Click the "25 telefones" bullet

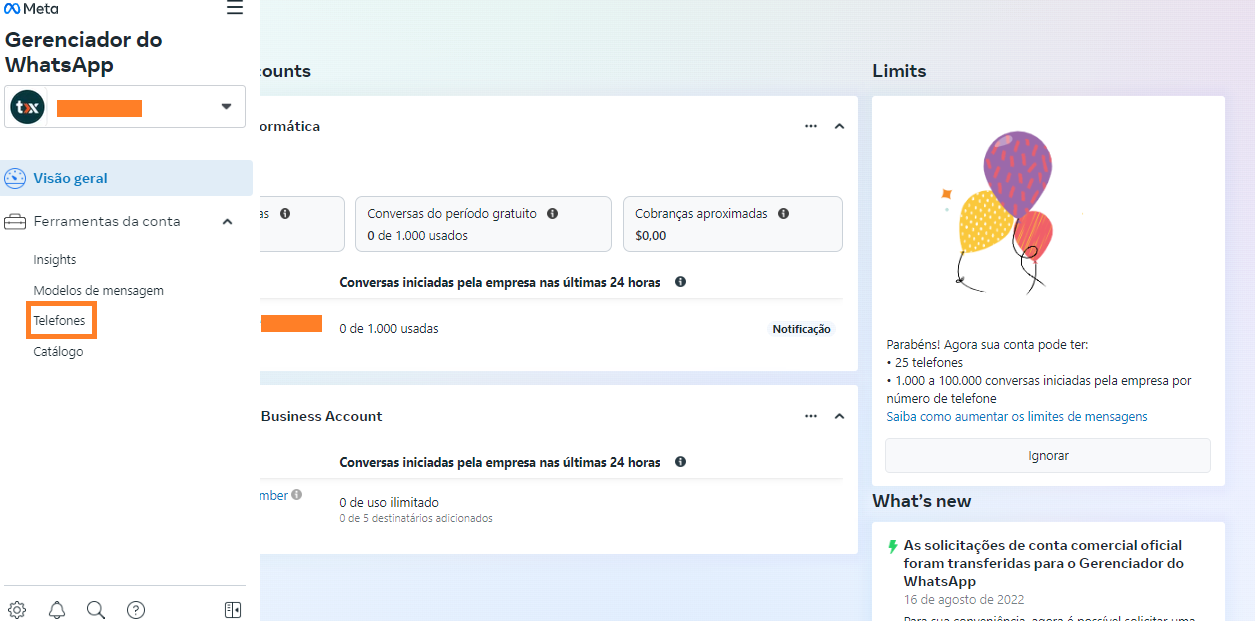(925, 363)
